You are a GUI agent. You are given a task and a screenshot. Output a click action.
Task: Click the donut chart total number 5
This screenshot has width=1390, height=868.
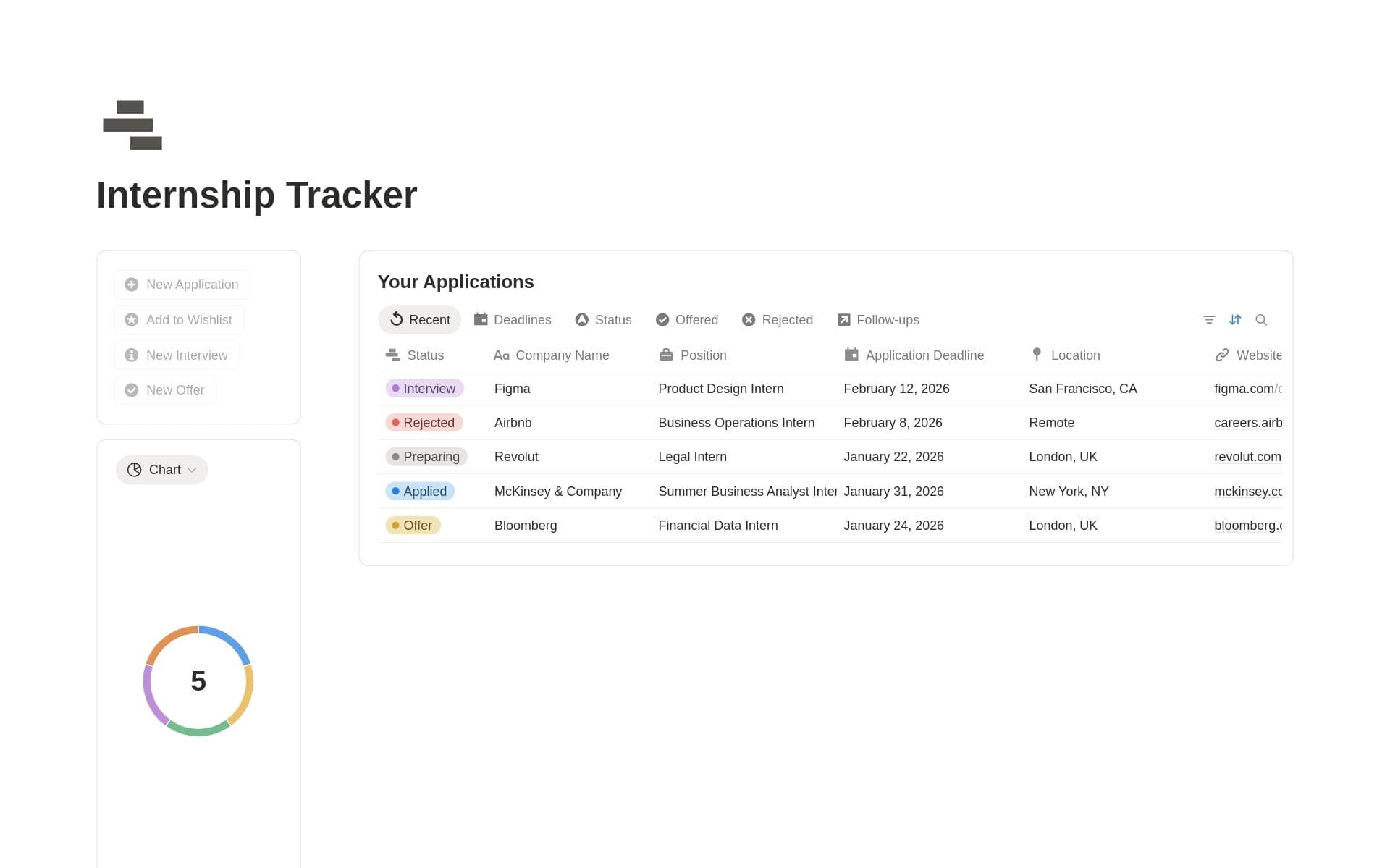click(198, 681)
